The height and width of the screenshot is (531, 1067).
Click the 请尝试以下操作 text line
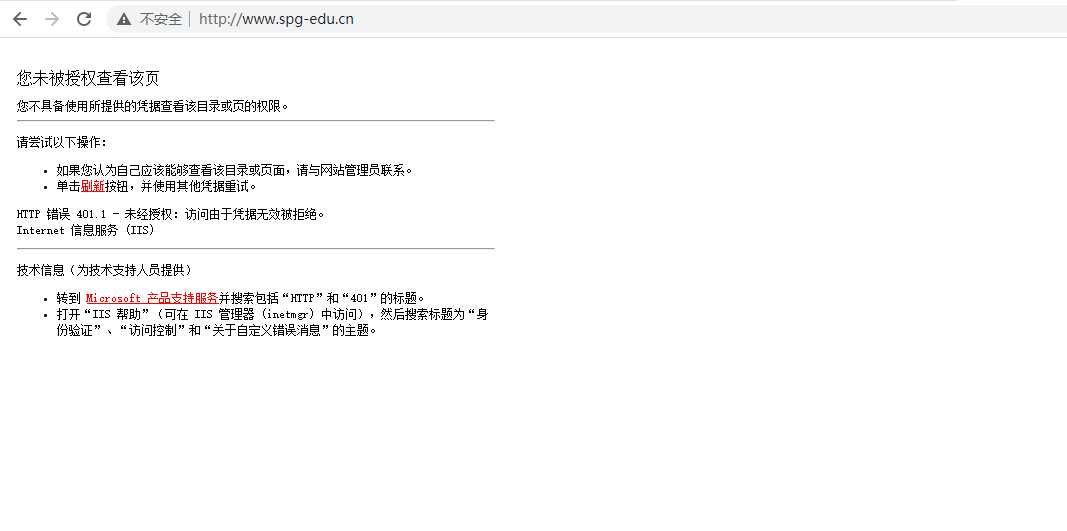tap(61, 142)
